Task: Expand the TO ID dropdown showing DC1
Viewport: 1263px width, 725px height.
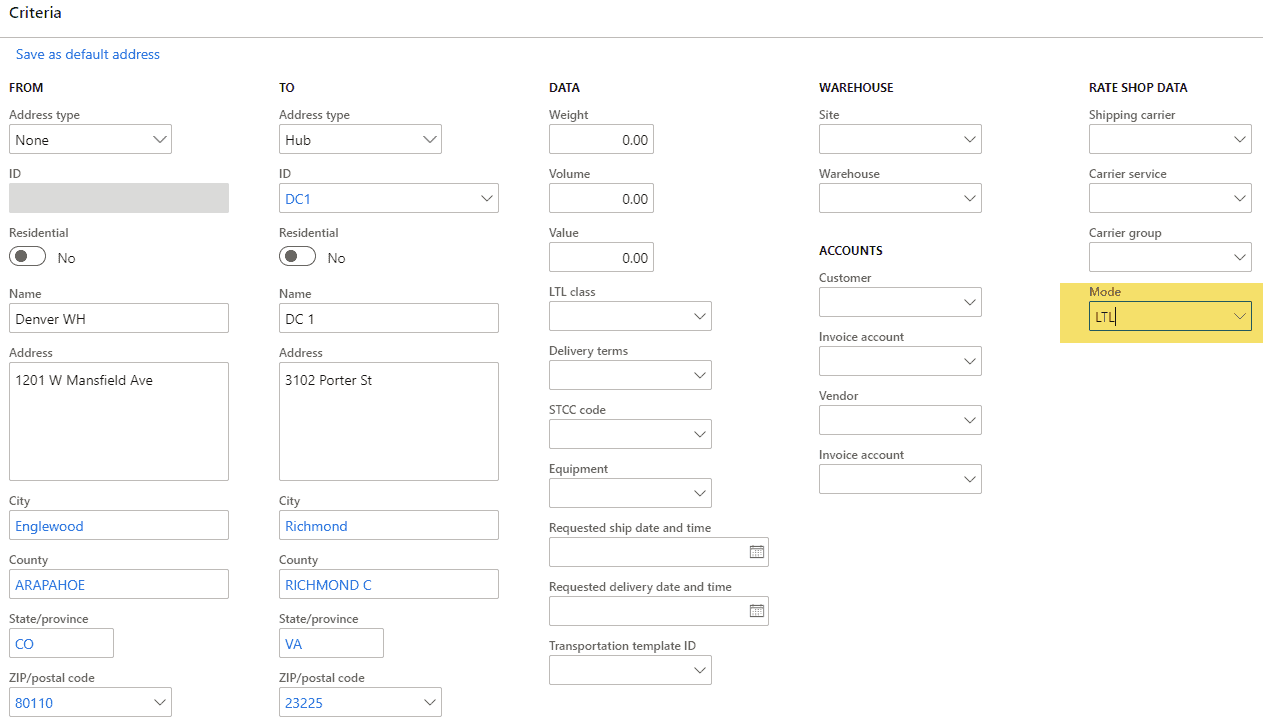Action: (x=487, y=199)
